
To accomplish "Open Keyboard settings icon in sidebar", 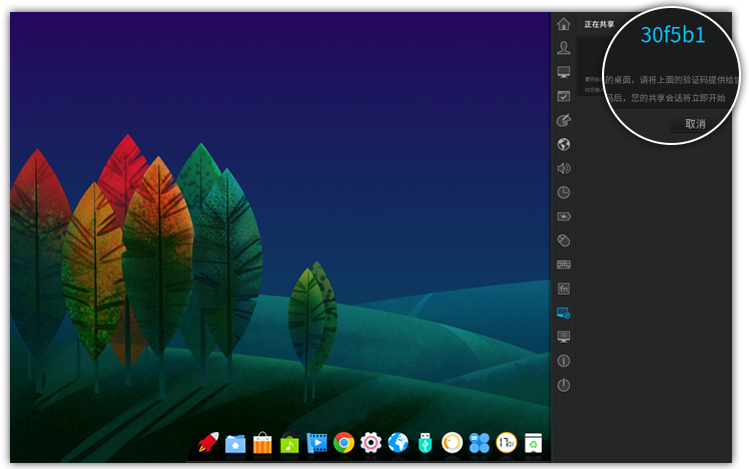I will (564, 265).
